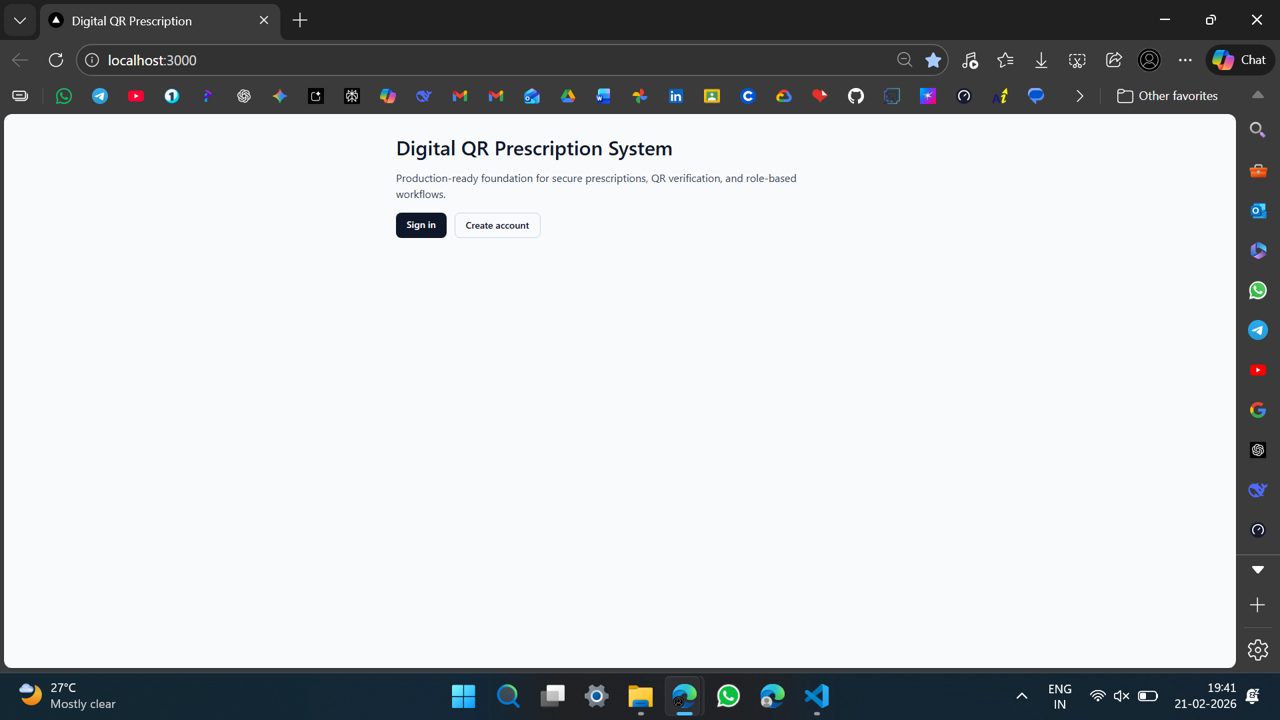Start a screenshot with the scissors icon

click(x=1077, y=60)
